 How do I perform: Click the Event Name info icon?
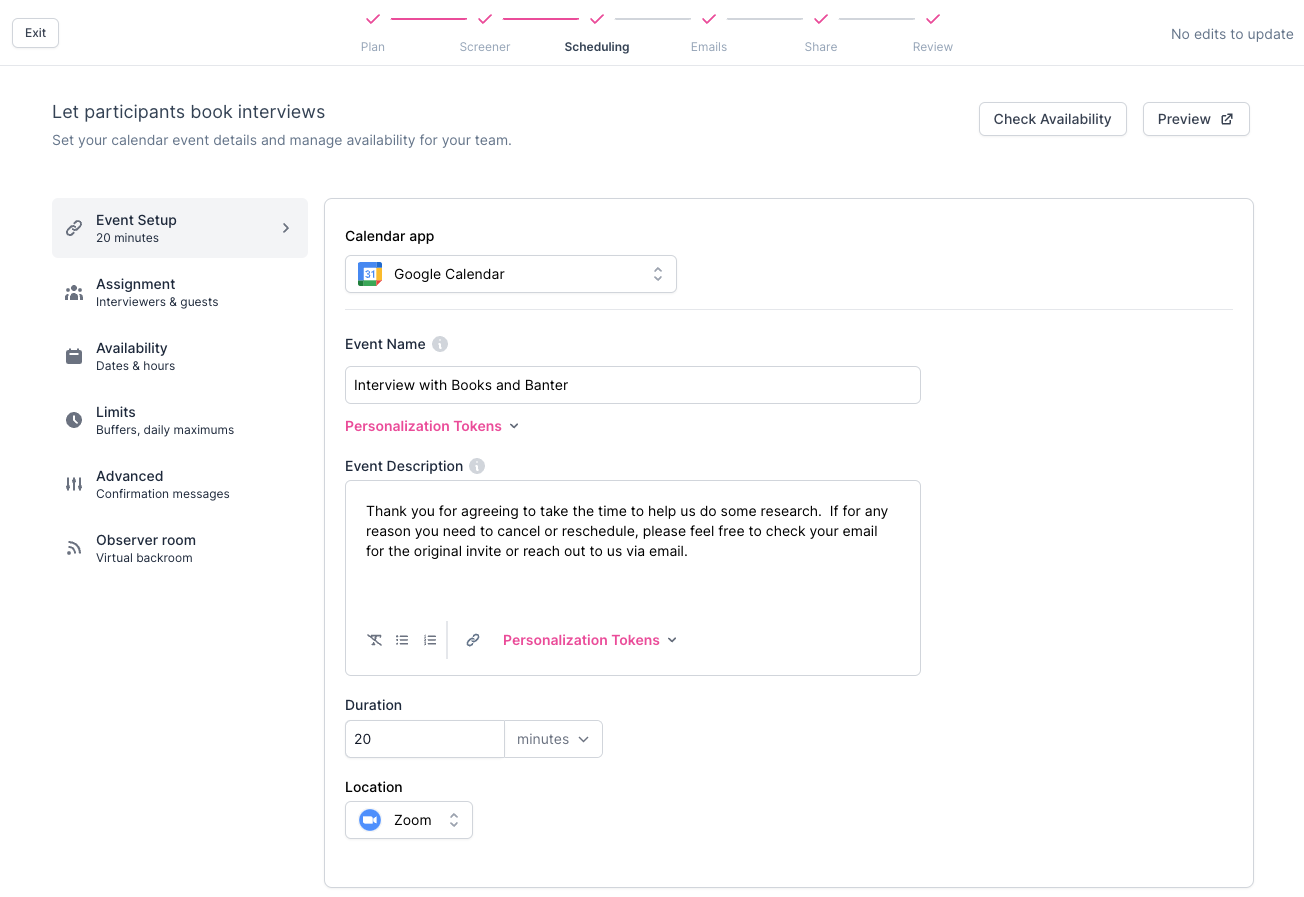pyautogui.click(x=440, y=344)
